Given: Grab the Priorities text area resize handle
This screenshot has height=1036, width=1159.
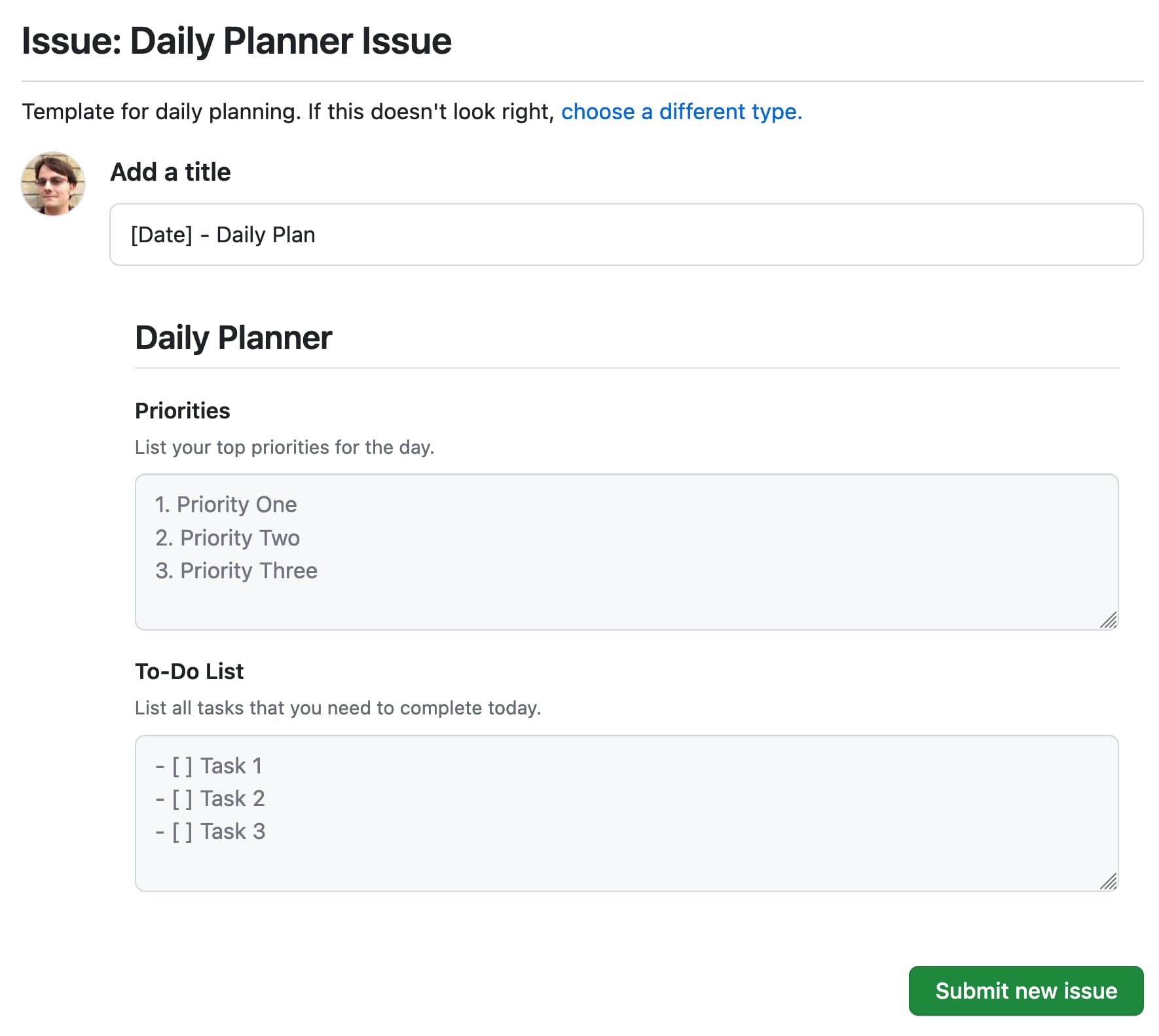Looking at the screenshot, I should [x=1108, y=620].
